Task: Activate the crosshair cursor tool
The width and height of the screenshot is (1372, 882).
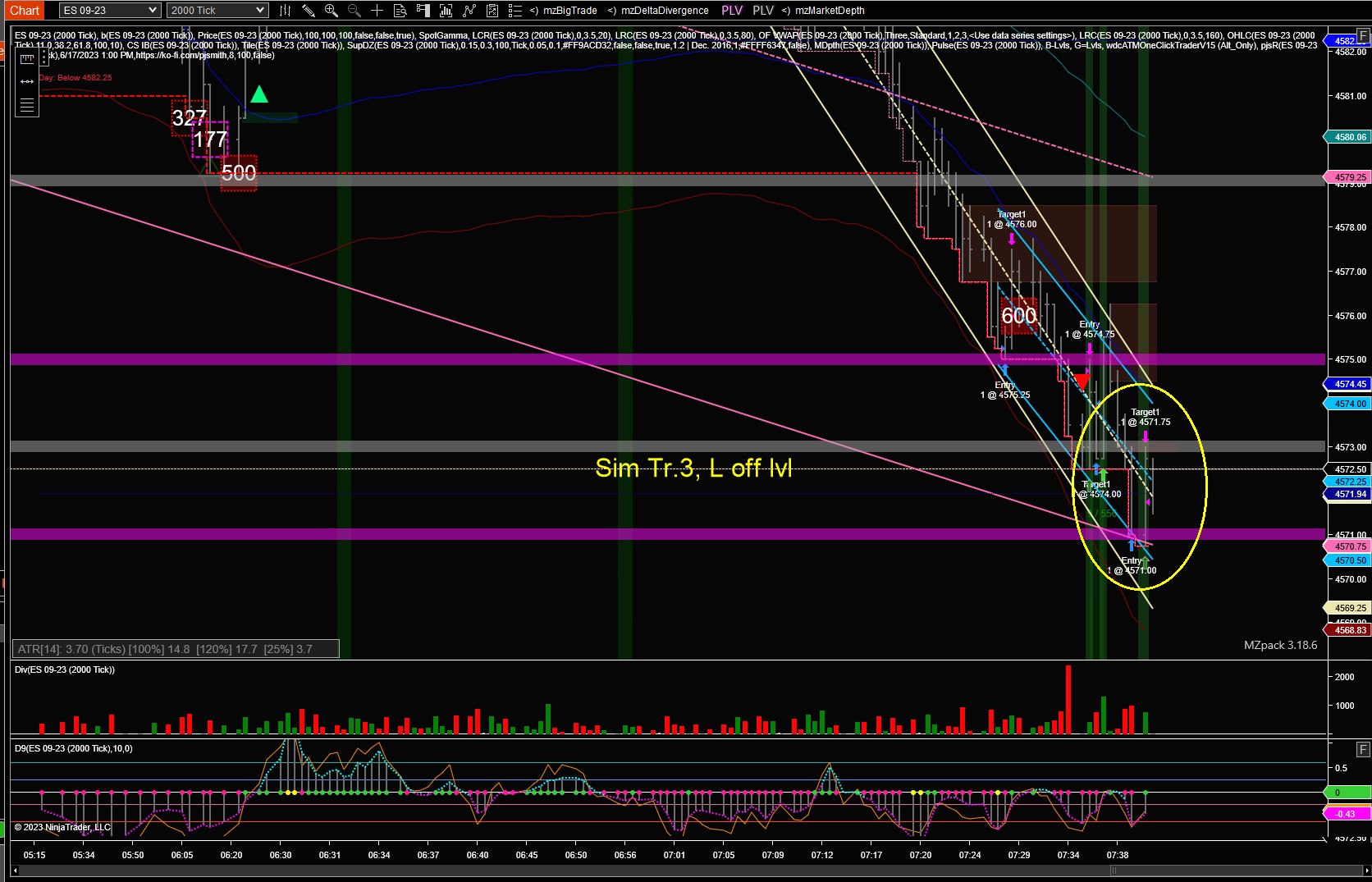Action: click(x=377, y=11)
